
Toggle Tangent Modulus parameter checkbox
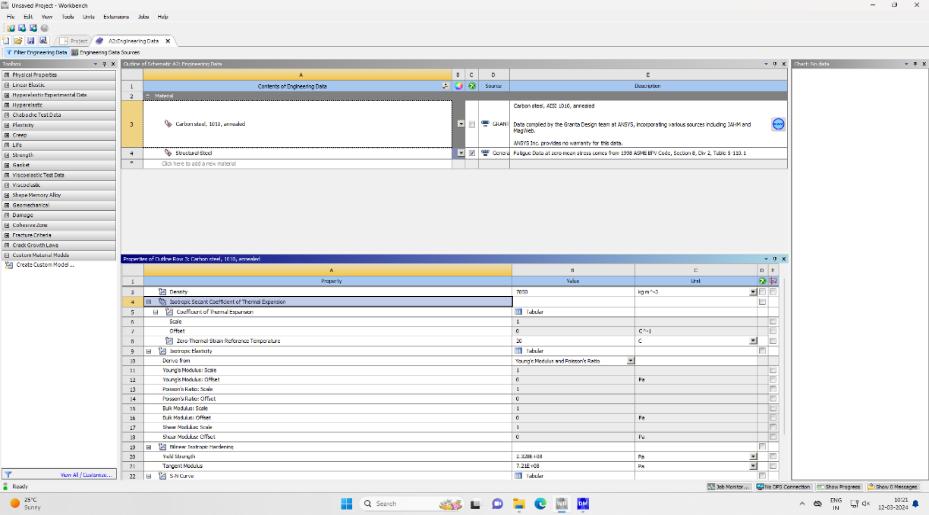point(773,466)
